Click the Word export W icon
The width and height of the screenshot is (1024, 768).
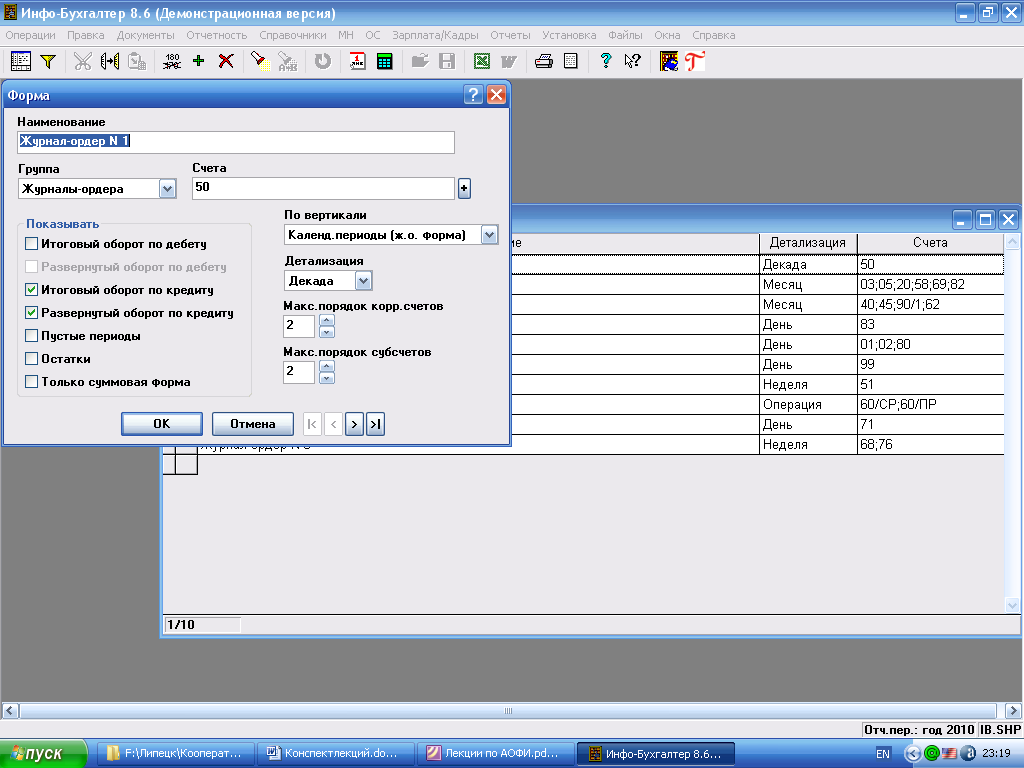(x=509, y=61)
